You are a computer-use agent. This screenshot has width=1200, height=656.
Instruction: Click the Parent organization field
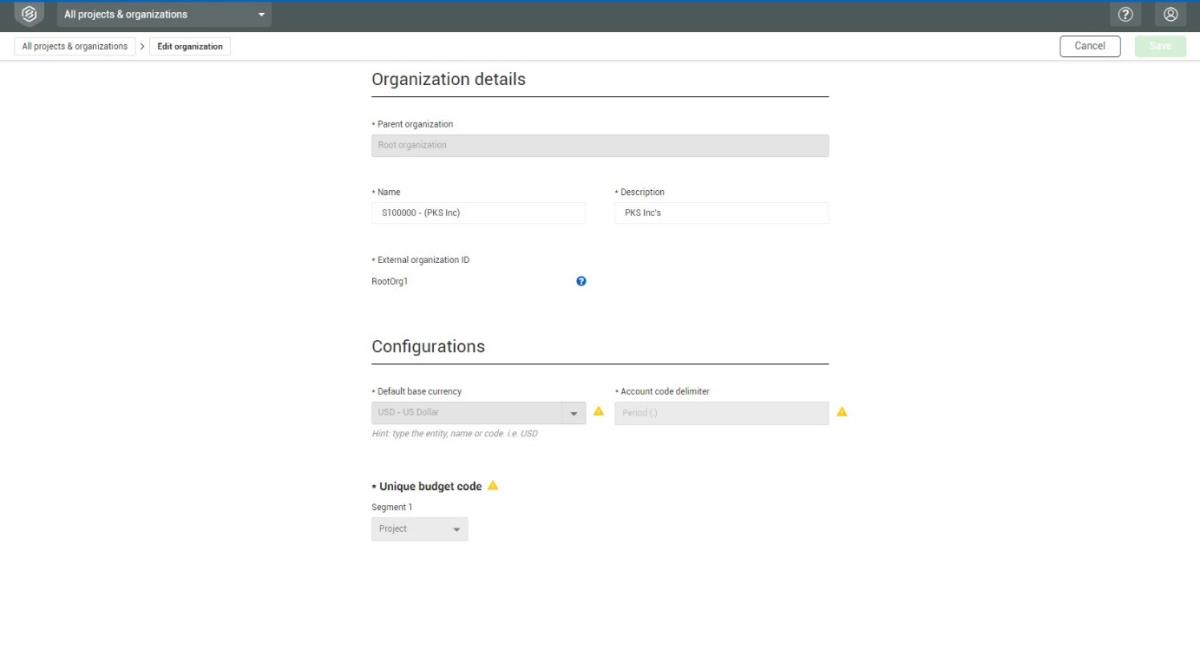(599, 146)
